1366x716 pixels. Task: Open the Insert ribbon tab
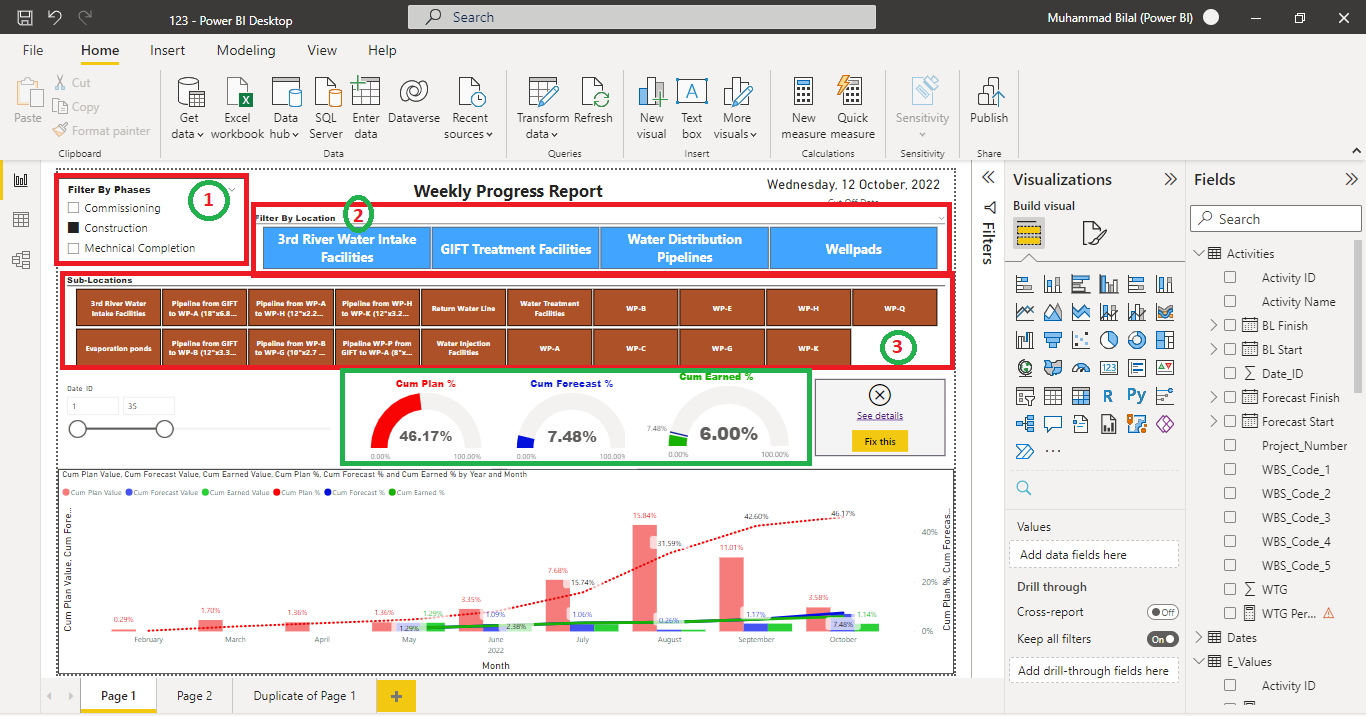[168, 50]
